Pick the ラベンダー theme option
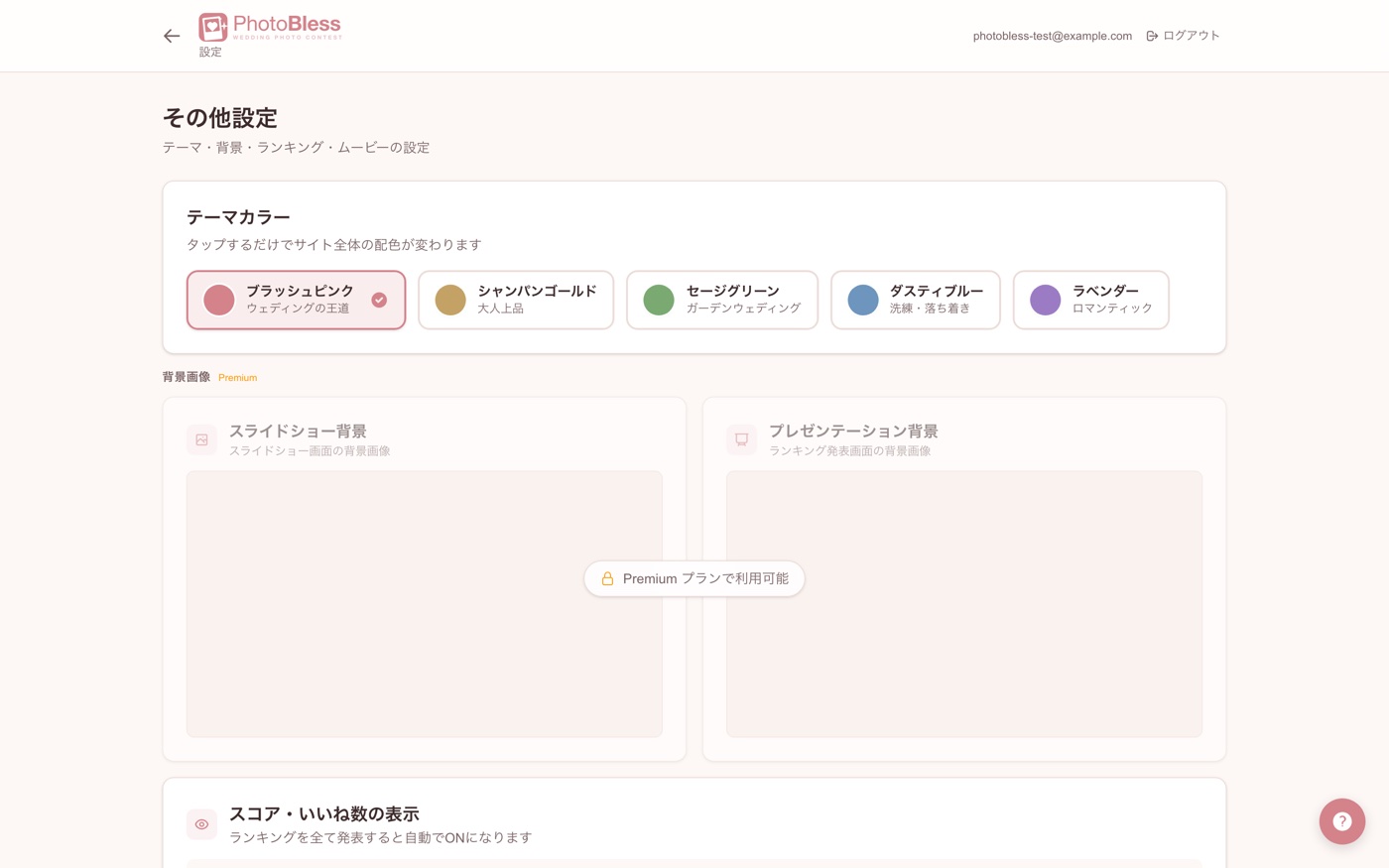Image resolution: width=1389 pixels, height=868 pixels. pyautogui.click(x=1091, y=300)
